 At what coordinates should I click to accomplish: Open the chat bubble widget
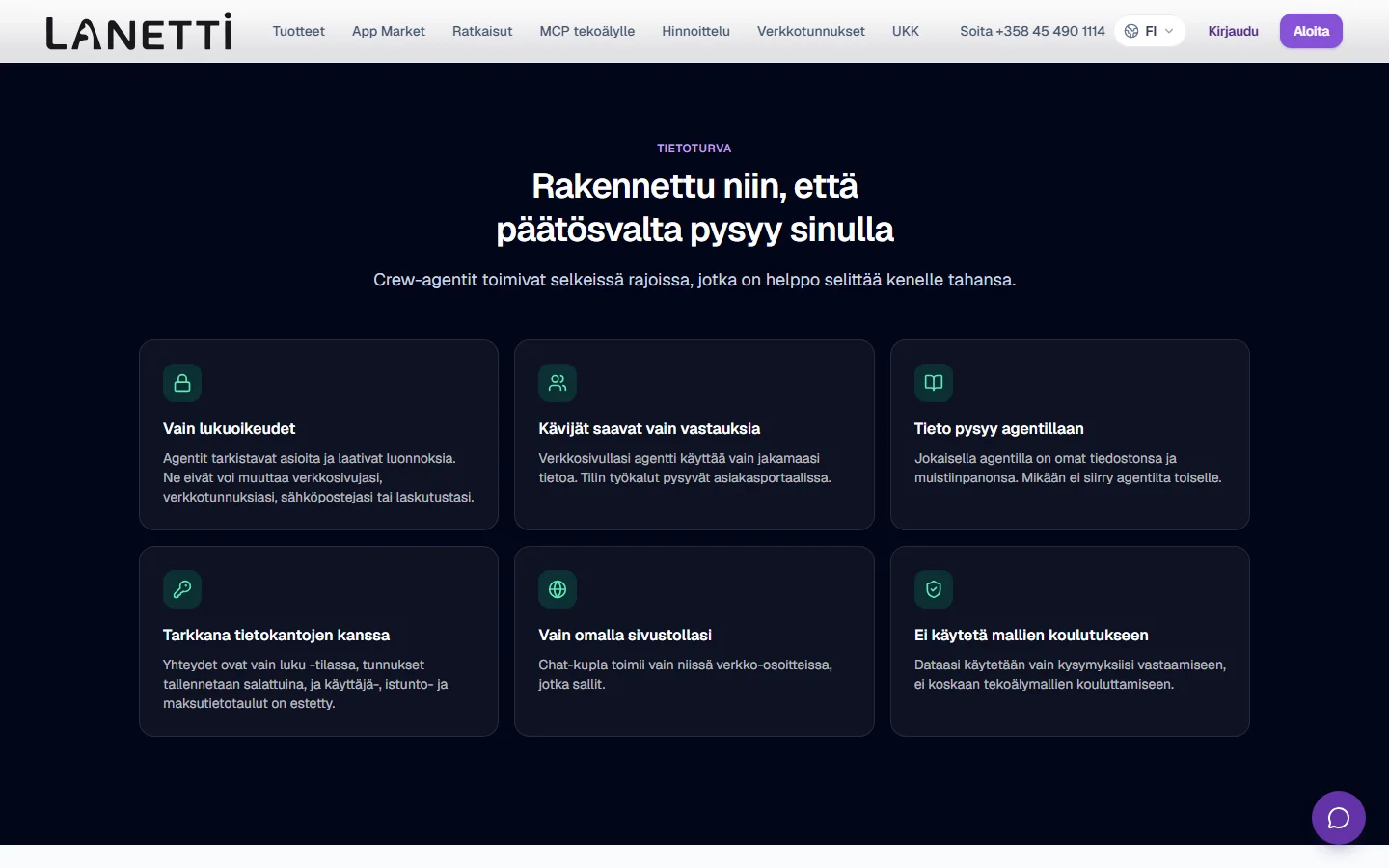(x=1339, y=818)
